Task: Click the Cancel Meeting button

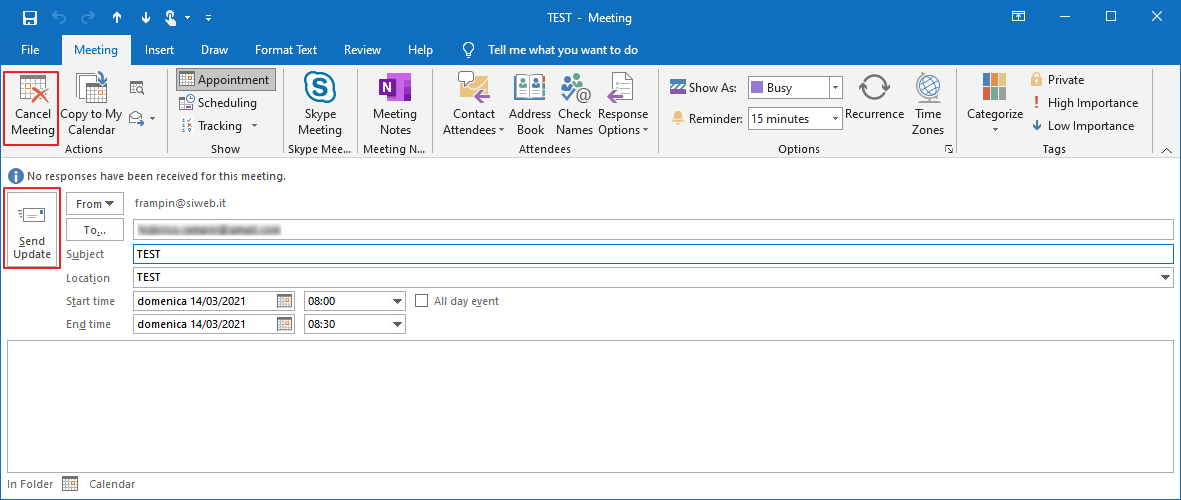Action: coord(32,105)
